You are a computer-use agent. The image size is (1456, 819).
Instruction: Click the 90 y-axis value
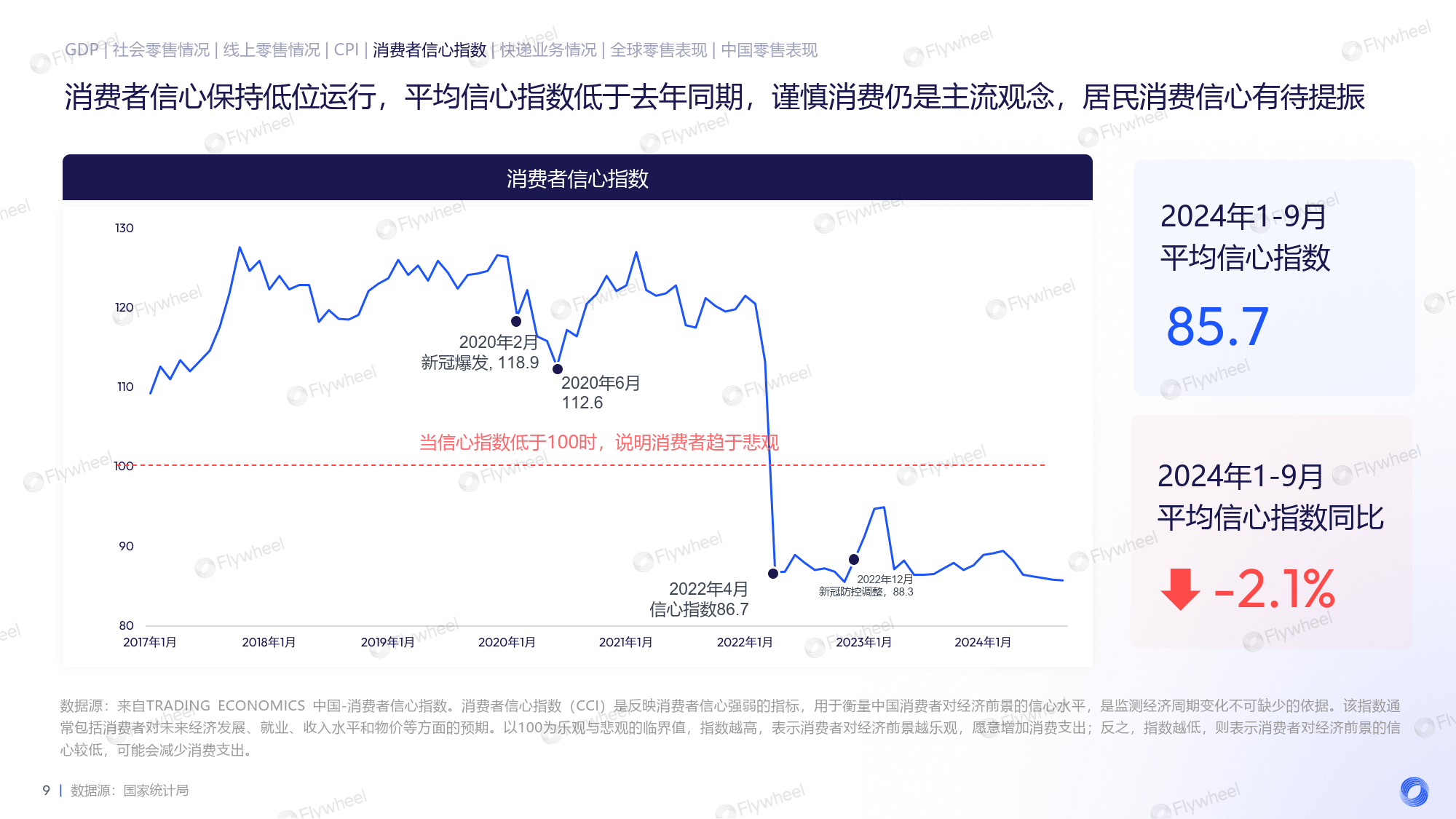point(126,546)
